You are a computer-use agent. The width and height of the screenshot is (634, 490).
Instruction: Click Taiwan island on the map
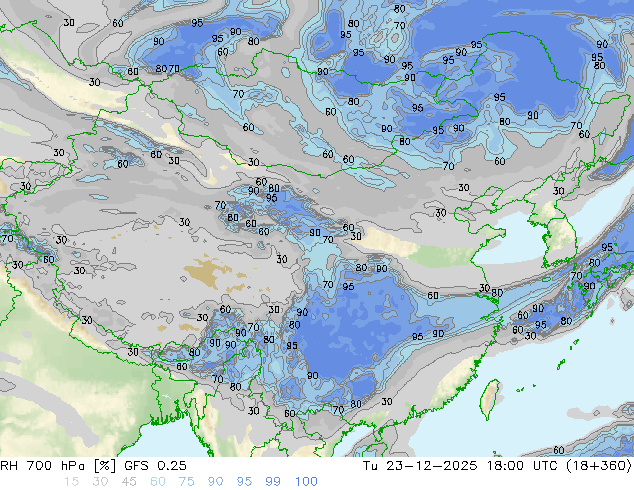pyautogui.click(x=490, y=399)
